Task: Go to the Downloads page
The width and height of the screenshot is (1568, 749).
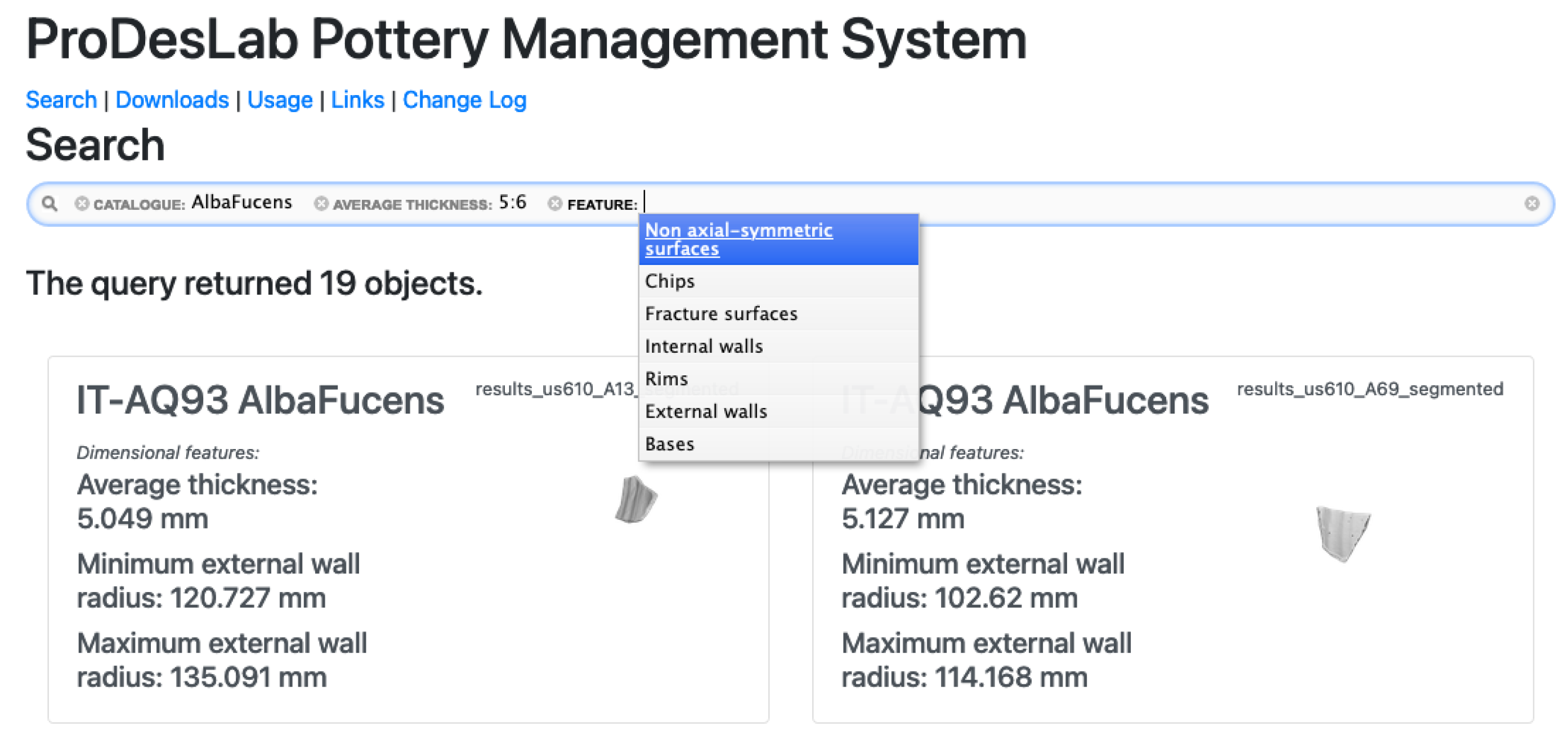Action: pyautogui.click(x=172, y=100)
